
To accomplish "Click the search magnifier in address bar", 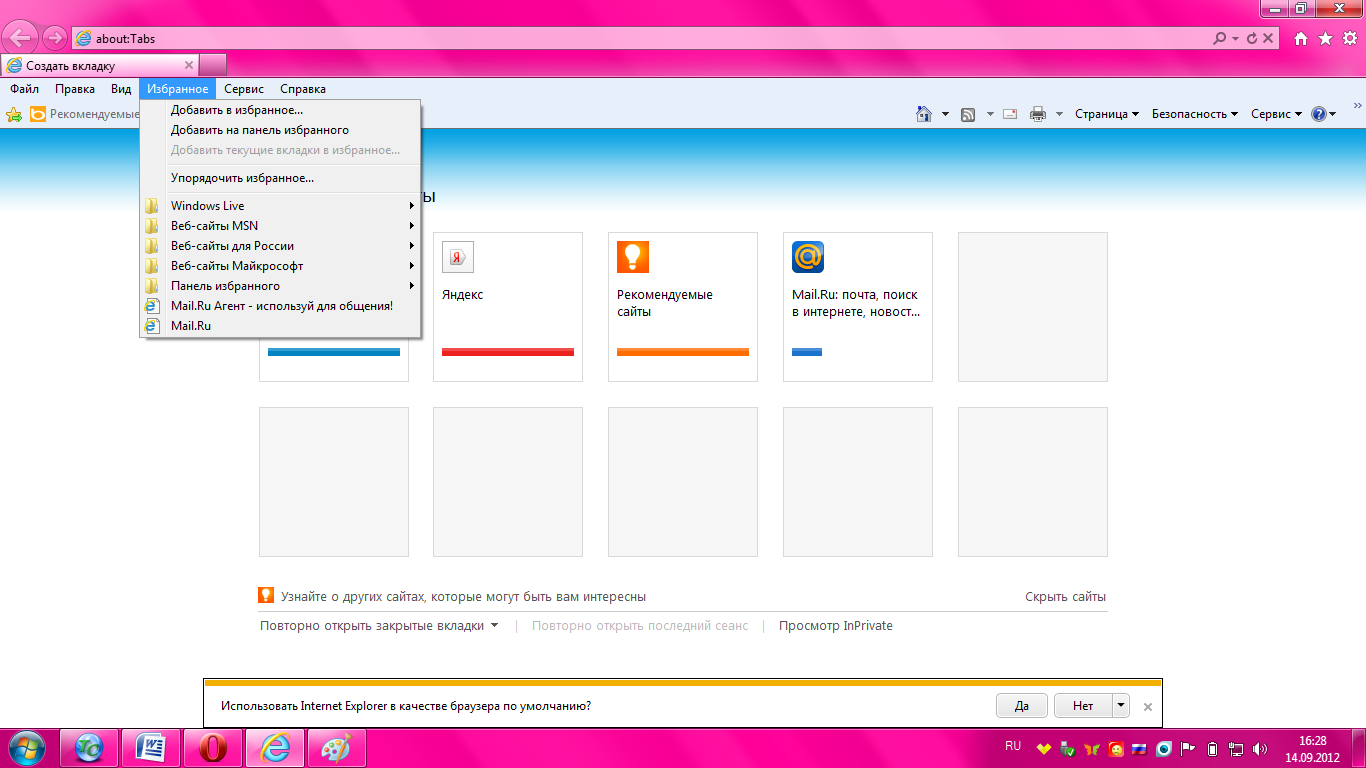I will [1219, 38].
